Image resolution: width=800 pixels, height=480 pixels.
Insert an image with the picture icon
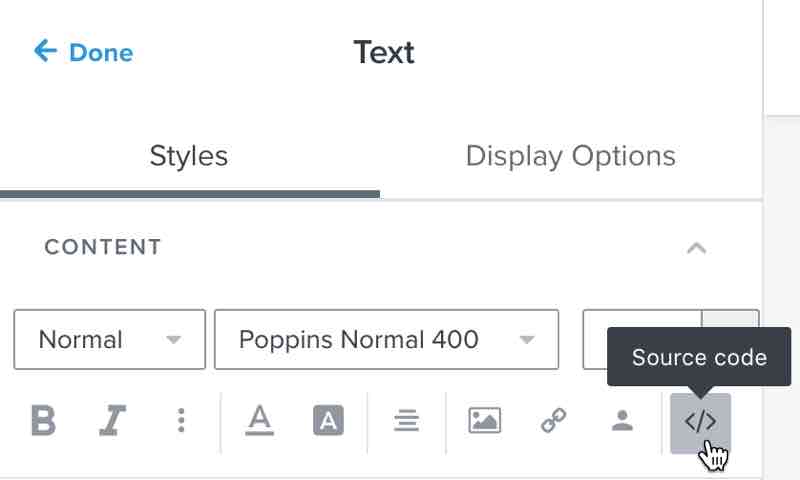click(484, 421)
